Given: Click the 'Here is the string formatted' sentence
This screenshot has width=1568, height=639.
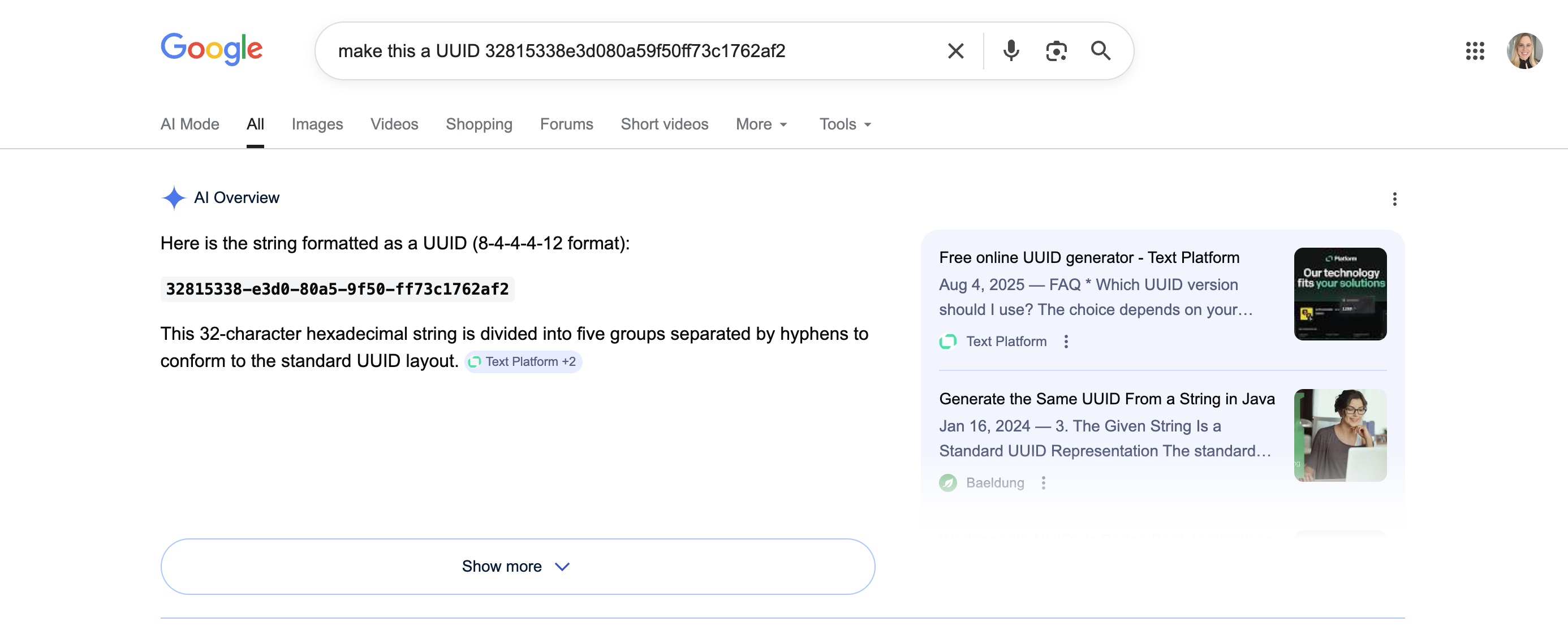Looking at the screenshot, I should point(395,243).
